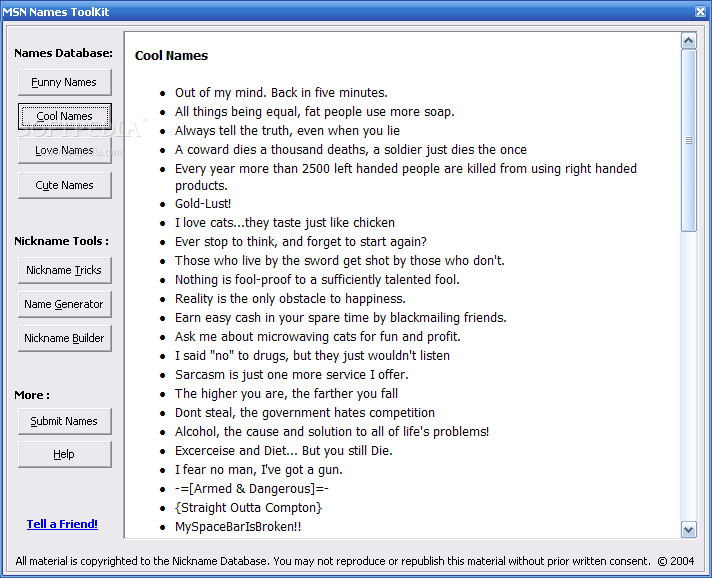Click 'Reality is the only obstacle to happiness.'
The width and height of the screenshot is (712, 578).
pyautogui.click(x=290, y=299)
